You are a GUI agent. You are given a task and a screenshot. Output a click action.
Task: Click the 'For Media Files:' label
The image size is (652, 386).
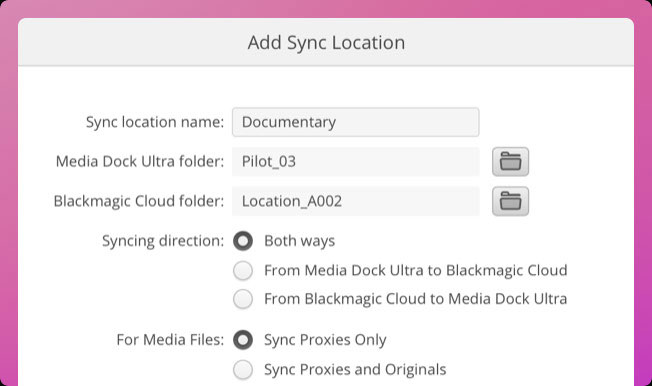[x=170, y=340]
